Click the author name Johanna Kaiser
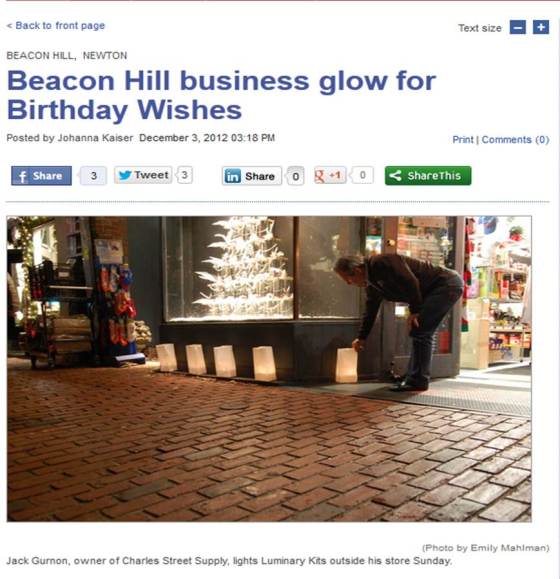 tap(95, 138)
